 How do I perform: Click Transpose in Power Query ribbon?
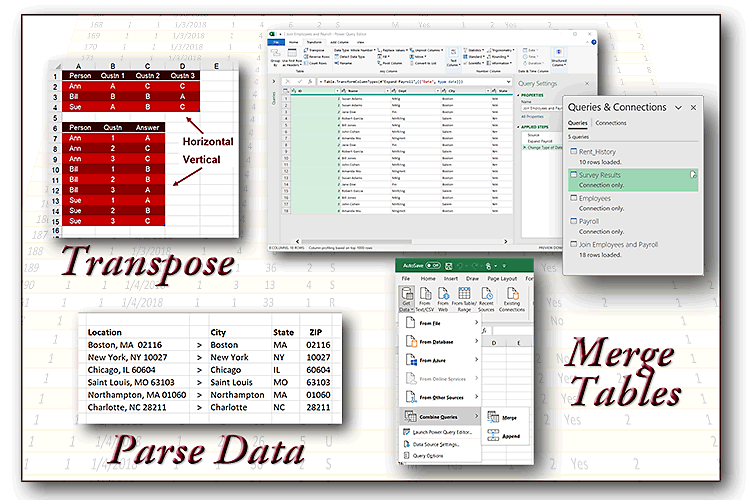[314, 50]
